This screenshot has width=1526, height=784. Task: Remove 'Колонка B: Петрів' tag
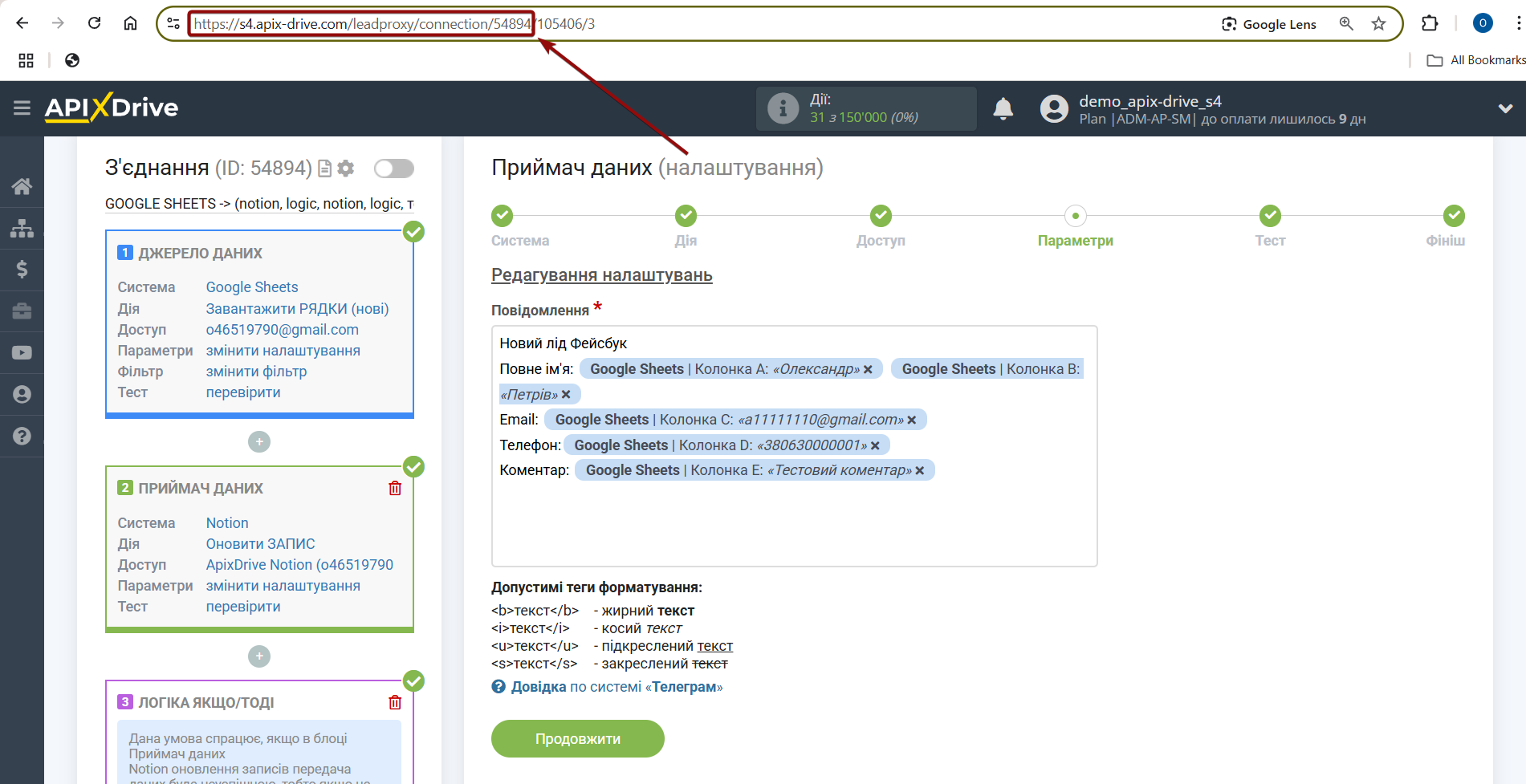566,394
